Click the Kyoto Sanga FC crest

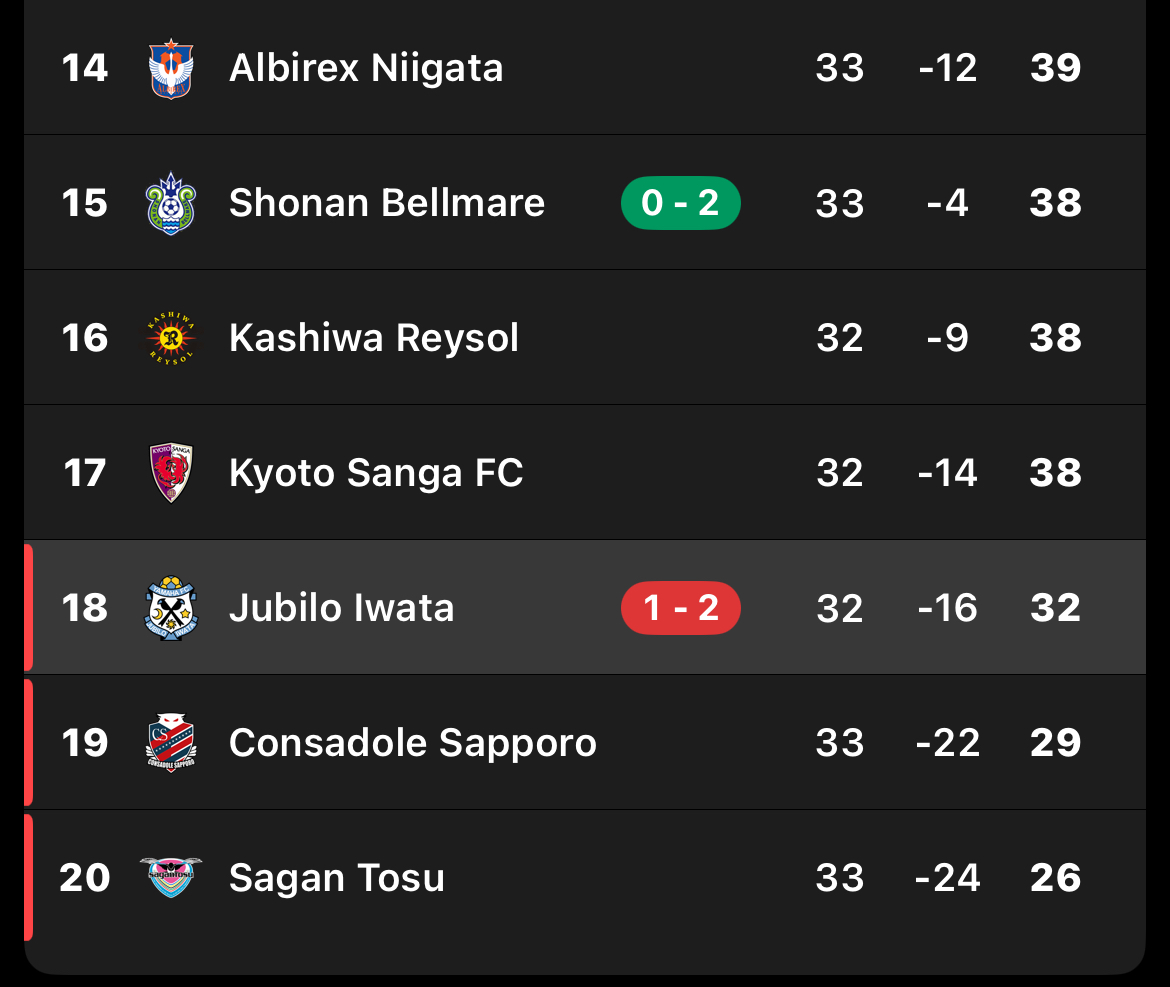[x=171, y=473]
